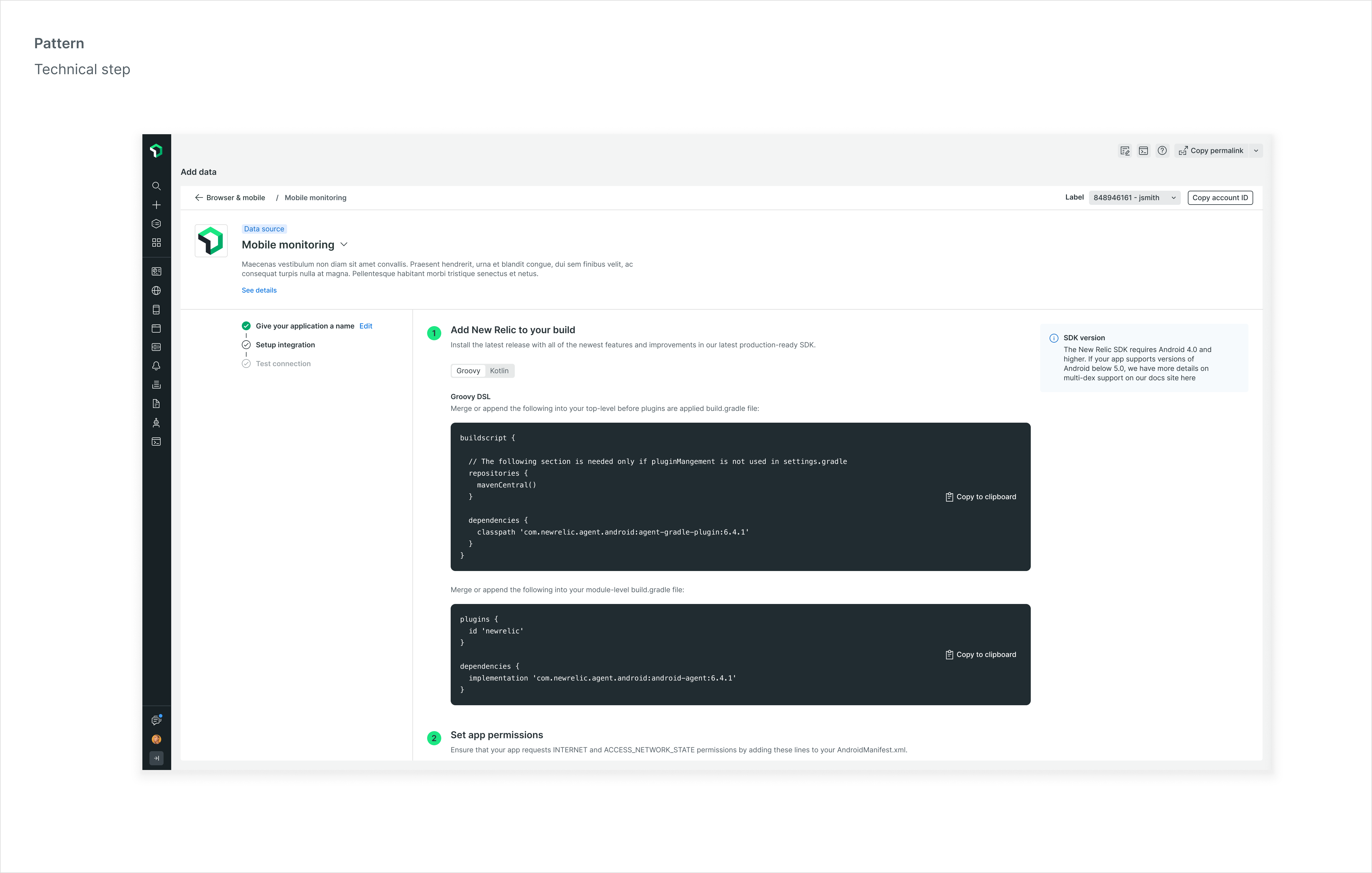This screenshot has width=1372, height=873.
Task: Open the robot synthetic monitoring sidebar icon
Action: tap(156, 423)
